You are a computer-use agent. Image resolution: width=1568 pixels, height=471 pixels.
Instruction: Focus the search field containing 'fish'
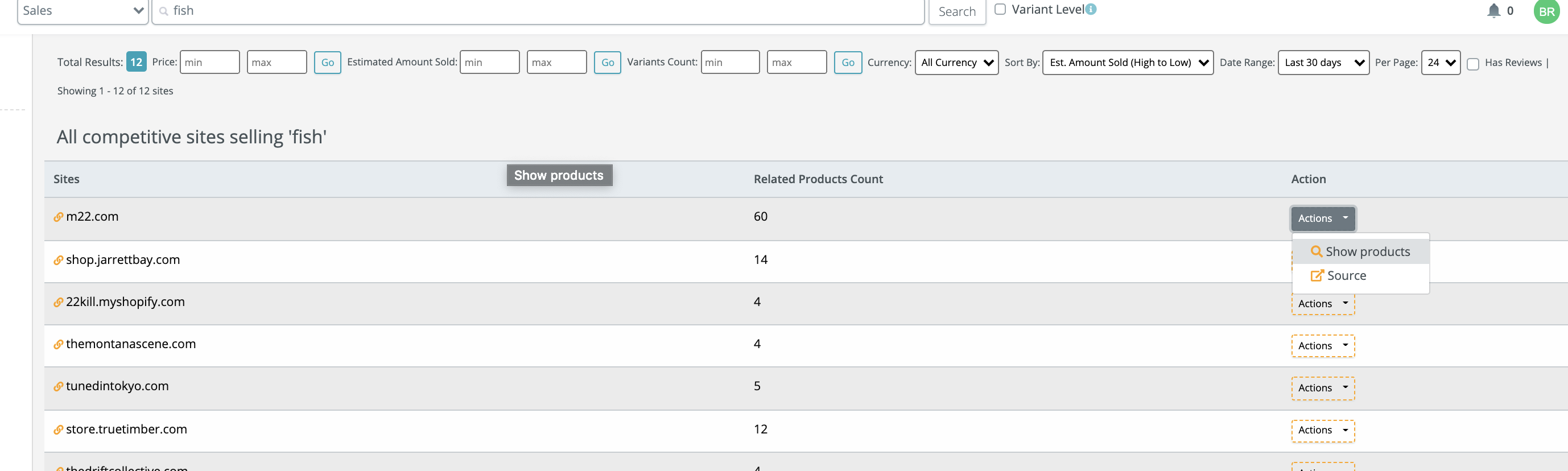538,11
